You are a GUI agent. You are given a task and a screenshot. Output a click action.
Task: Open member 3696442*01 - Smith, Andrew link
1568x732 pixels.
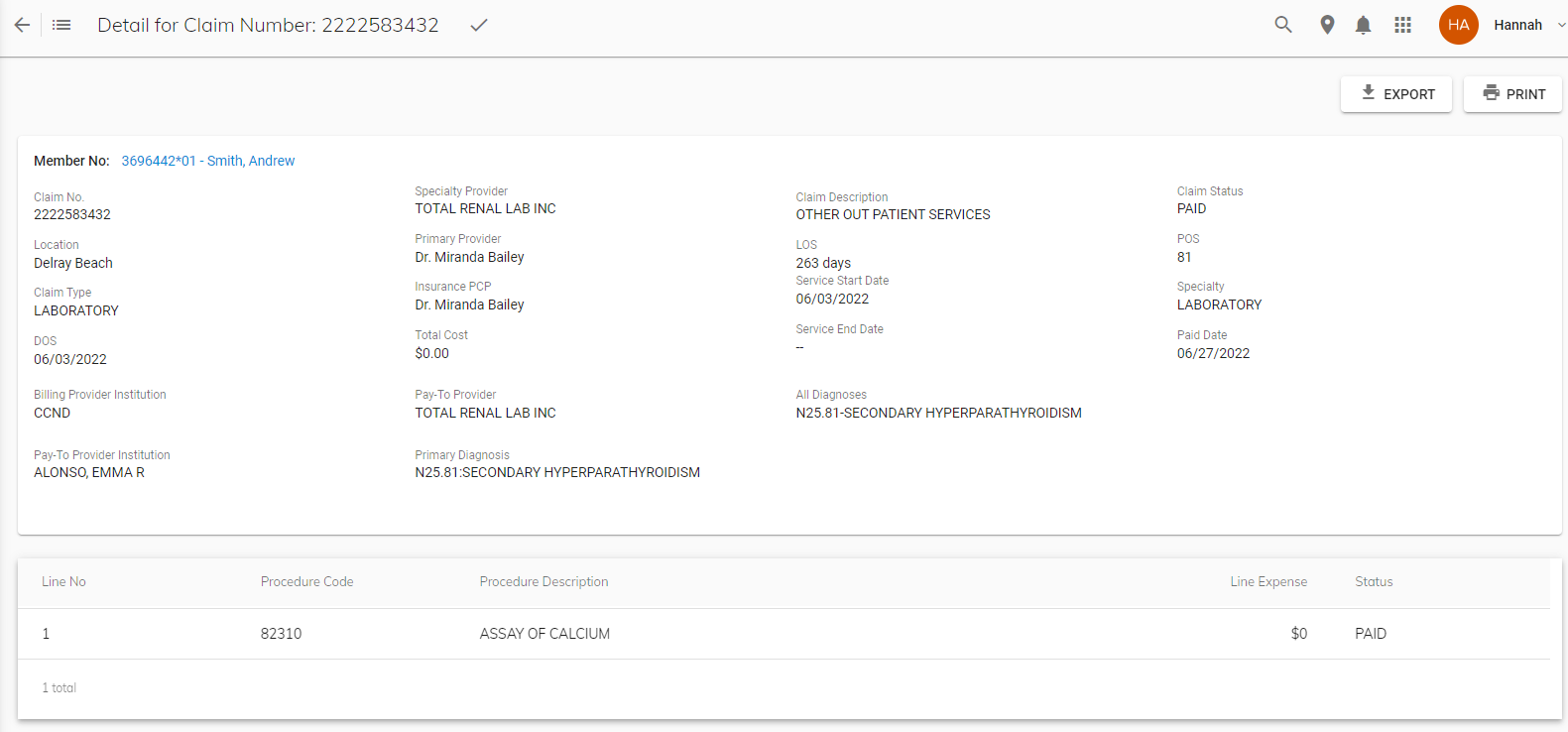(208, 161)
